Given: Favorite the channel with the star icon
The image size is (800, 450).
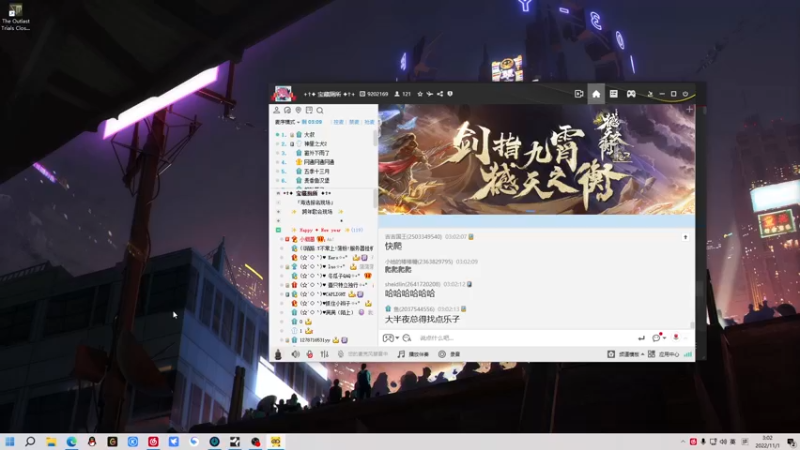Looking at the screenshot, I should (x=420, y=94).
